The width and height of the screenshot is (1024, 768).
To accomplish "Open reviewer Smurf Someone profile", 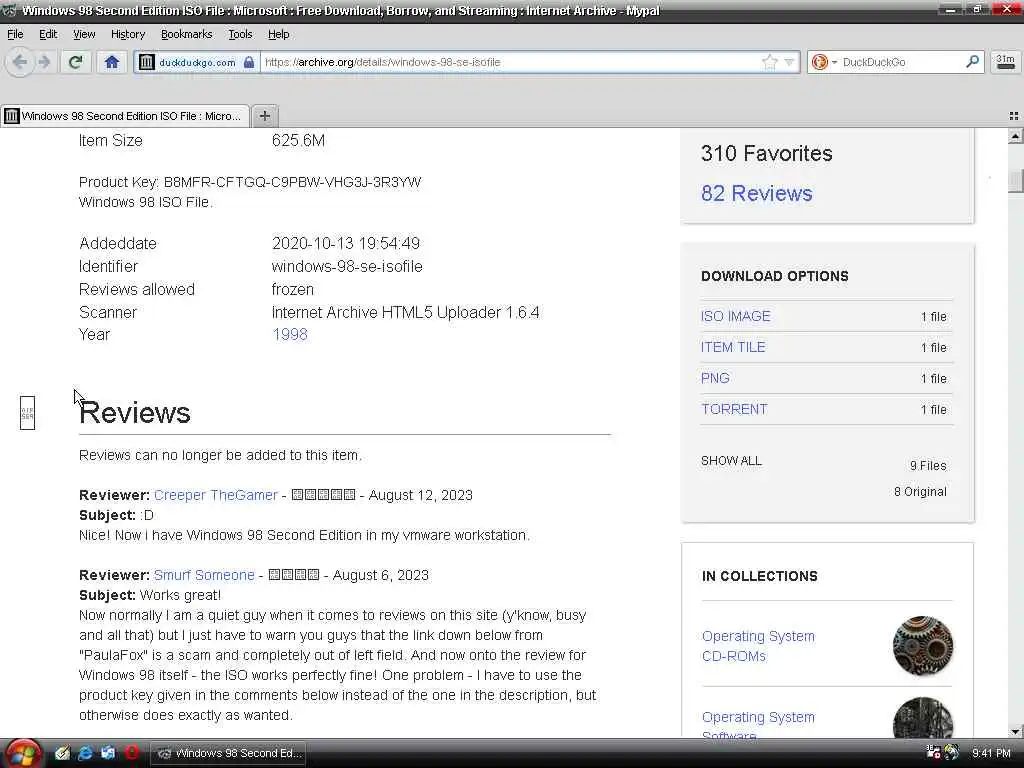I will click(204, 575).
